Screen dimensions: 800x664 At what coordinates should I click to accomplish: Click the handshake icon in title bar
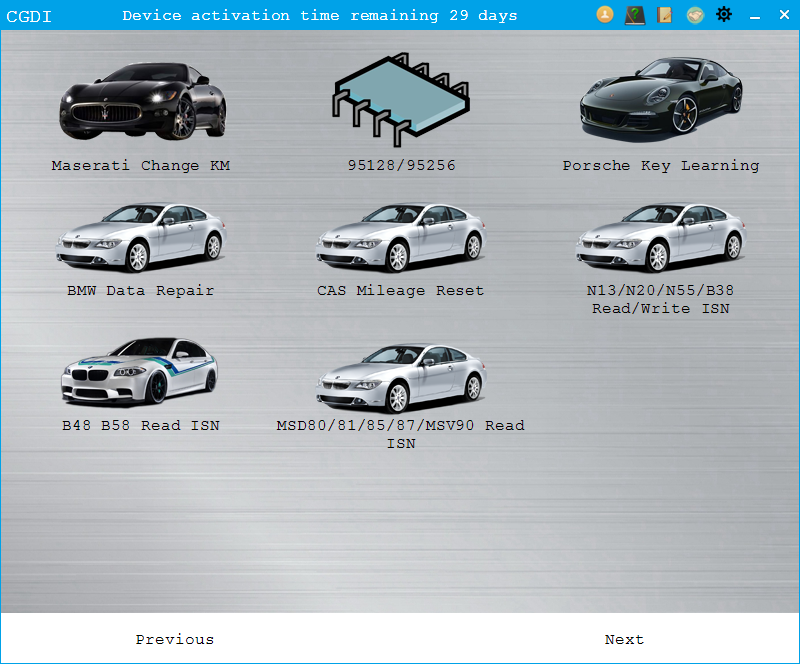695,15
